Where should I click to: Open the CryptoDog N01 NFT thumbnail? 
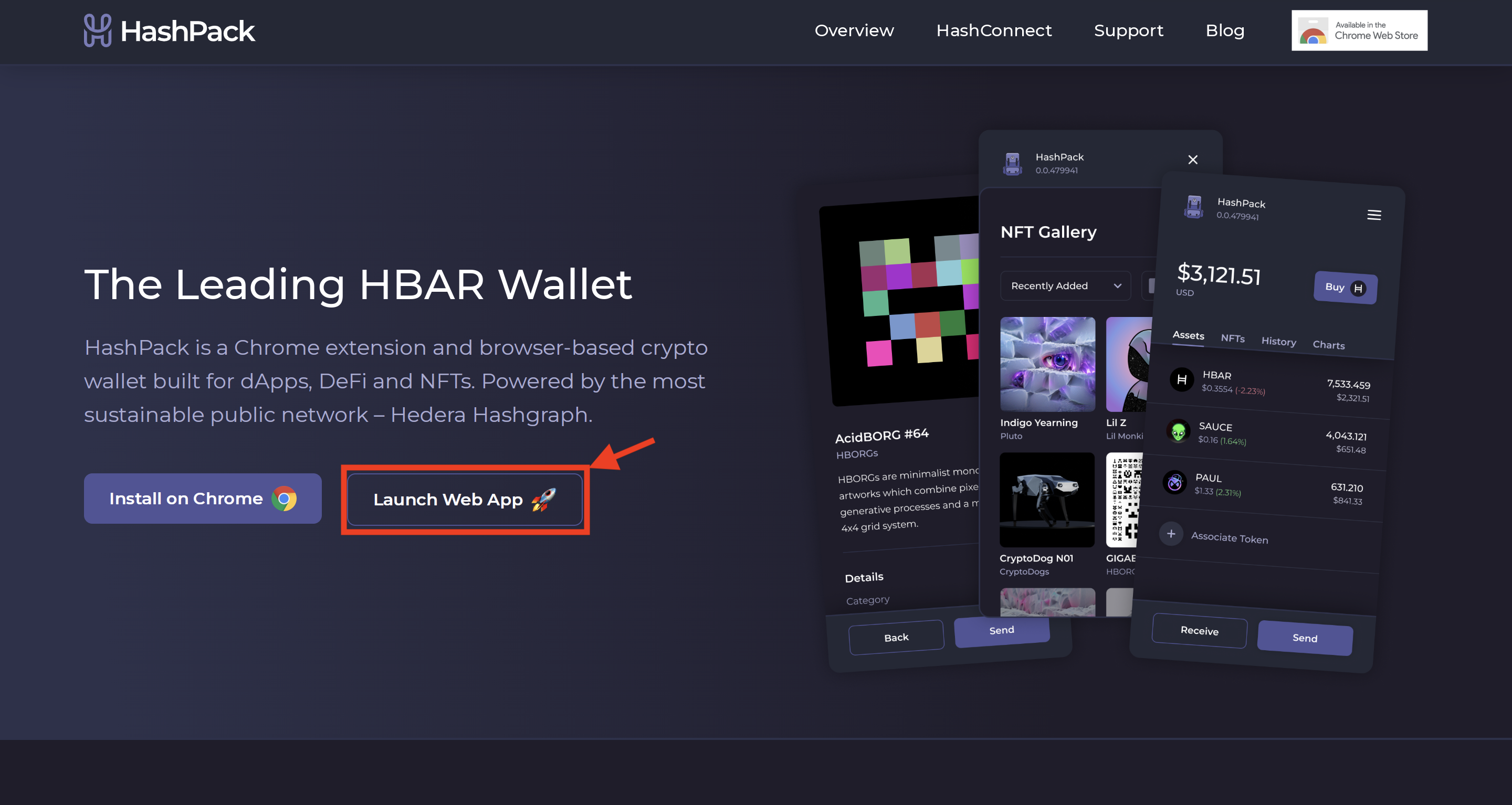click(1046, 500)
